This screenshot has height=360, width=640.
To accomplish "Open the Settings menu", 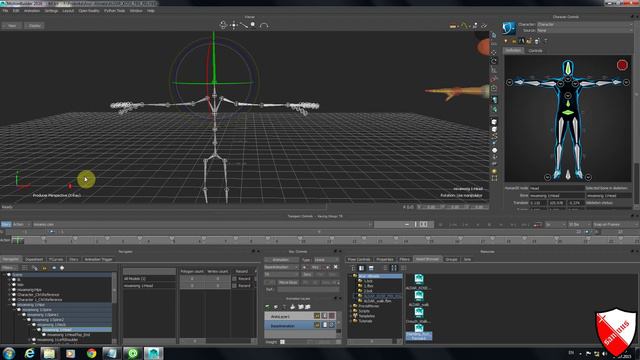I will coord(51,11).
